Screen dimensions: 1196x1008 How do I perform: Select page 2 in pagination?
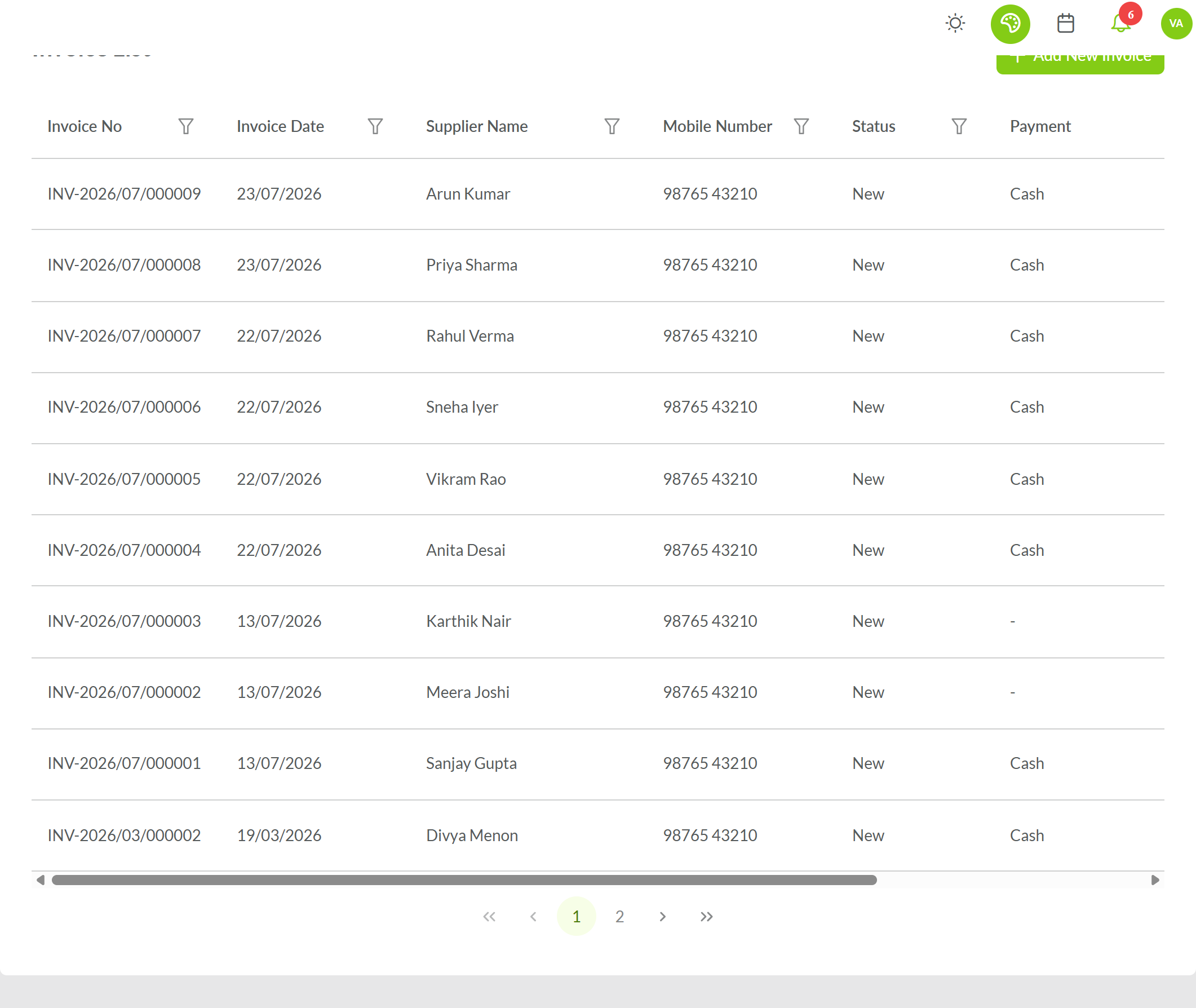(620, 917)
